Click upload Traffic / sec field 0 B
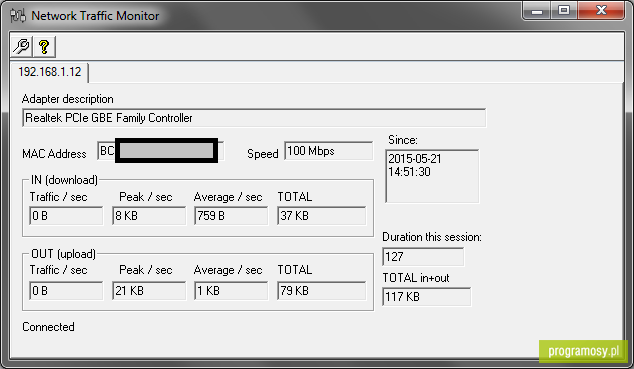 tap(66, 291)
